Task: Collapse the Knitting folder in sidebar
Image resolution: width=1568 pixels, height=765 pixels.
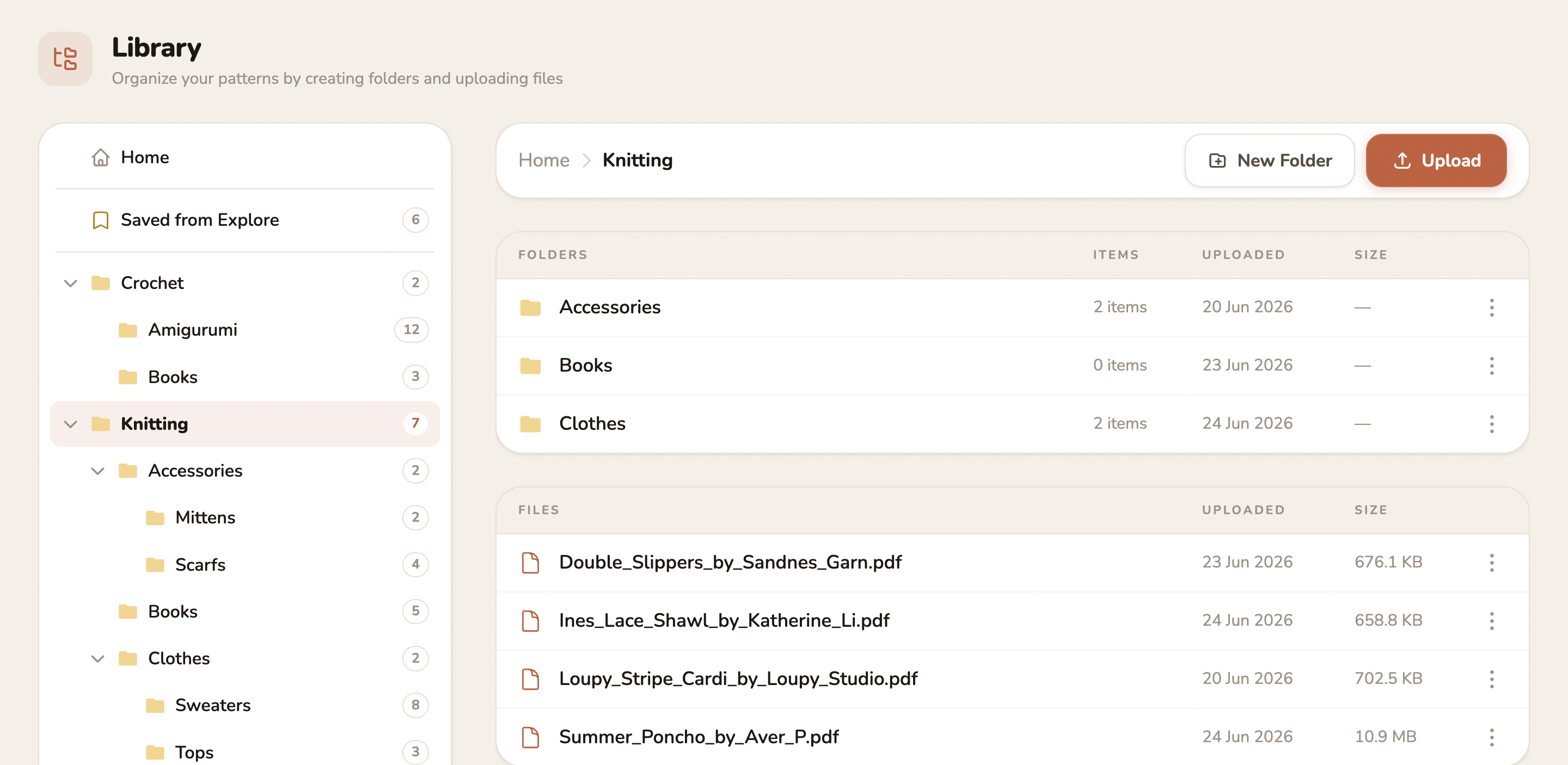Action: pos(71,424)
